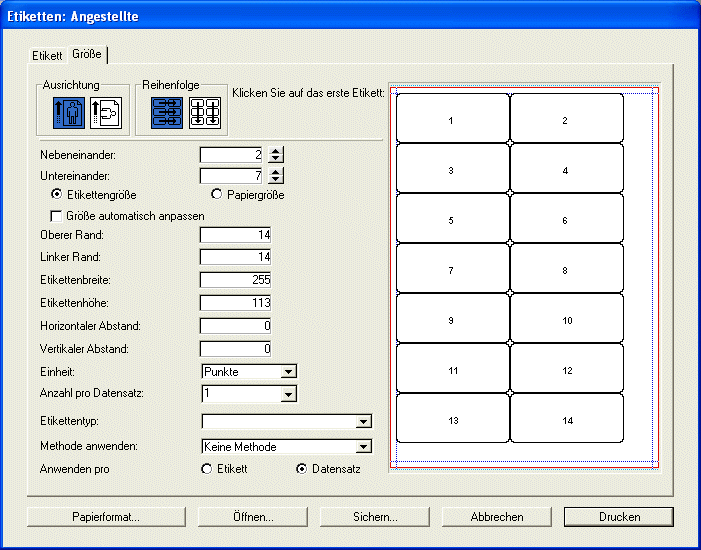Switch to the Etikett tab
Viewport: 701px width, 550px height.
click(x=47, y=55)
